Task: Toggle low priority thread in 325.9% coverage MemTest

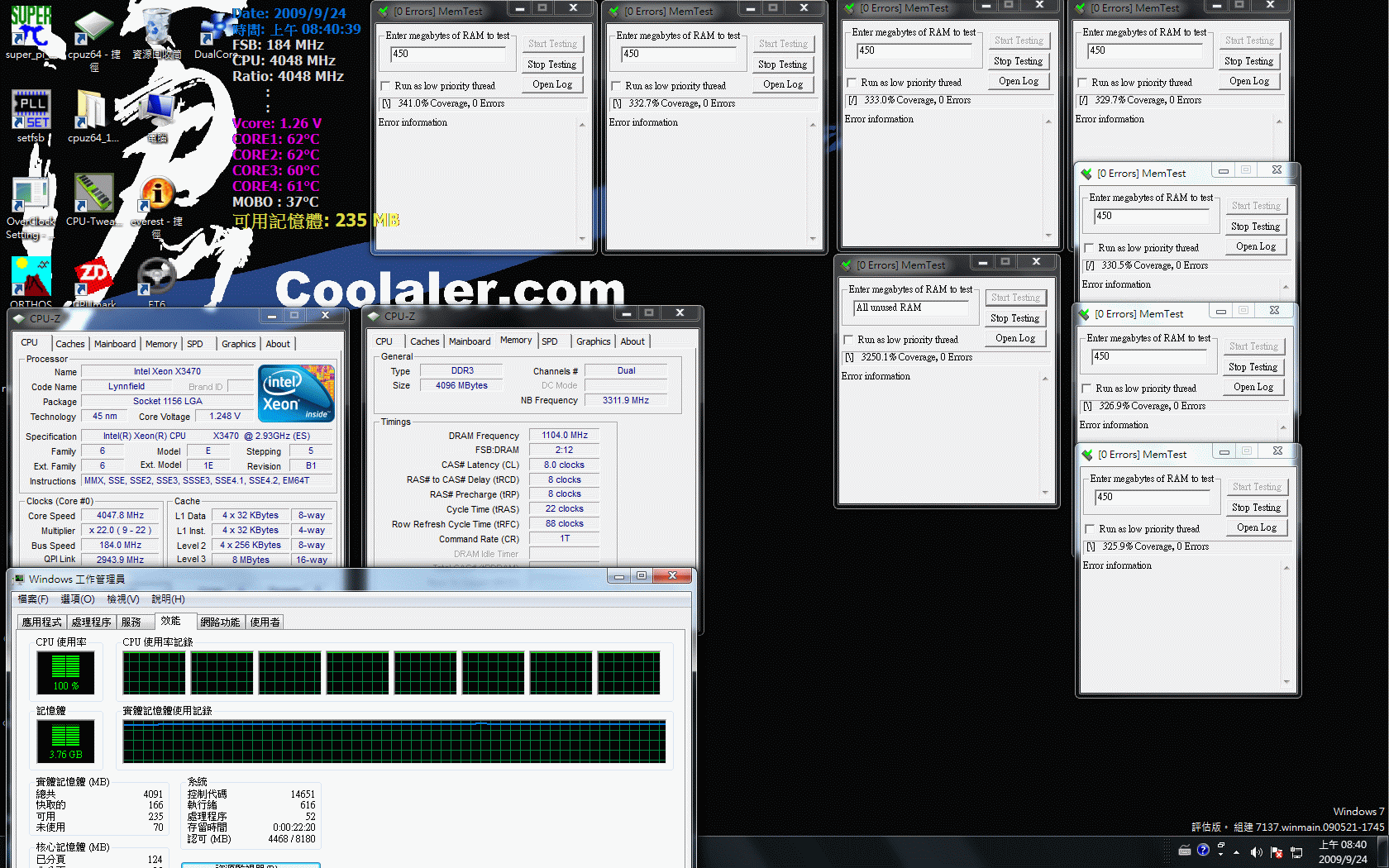Action: point(1090,529)
